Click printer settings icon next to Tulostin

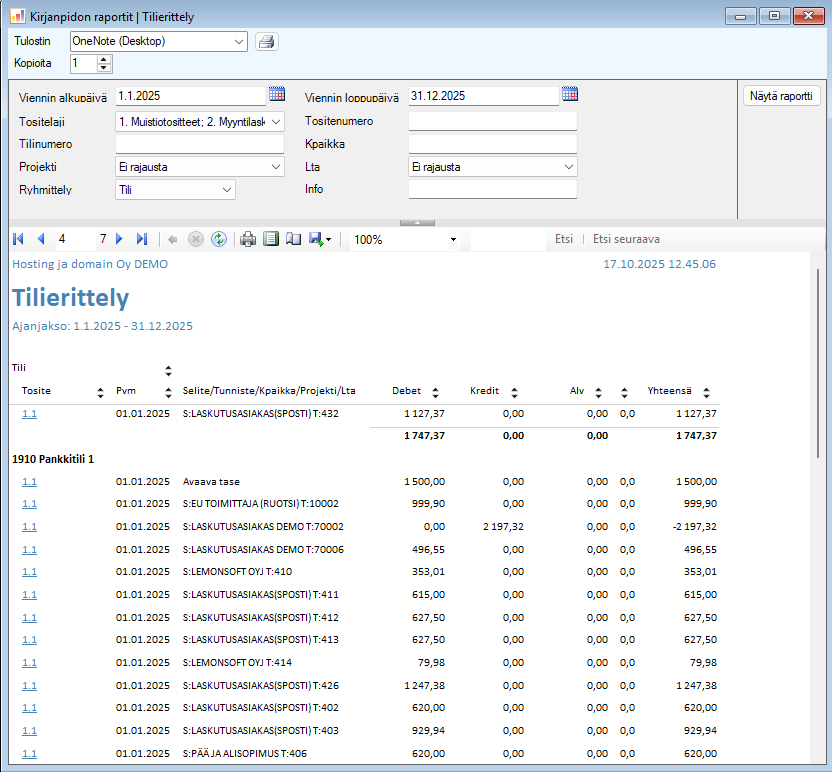266,41
